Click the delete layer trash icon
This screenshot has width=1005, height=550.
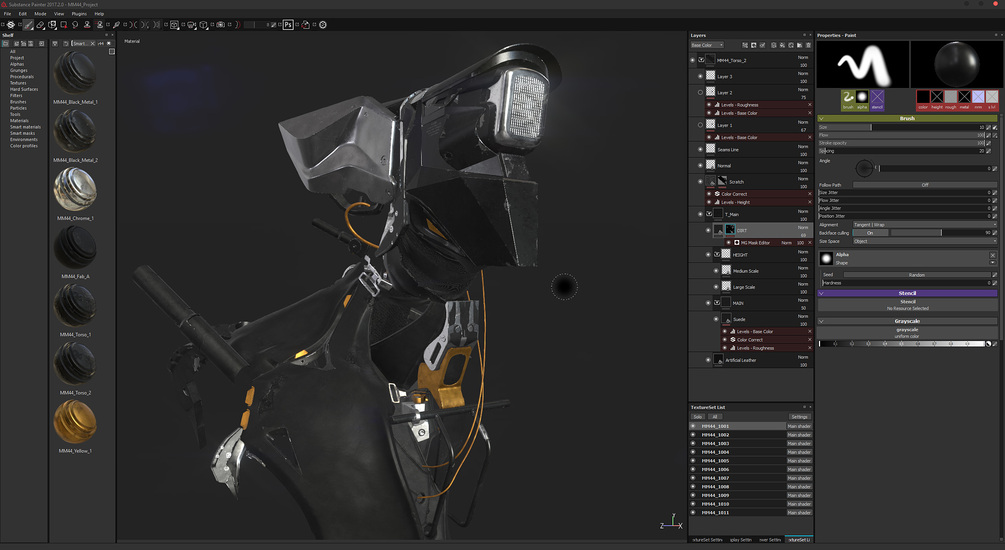(x=808, y=45)
